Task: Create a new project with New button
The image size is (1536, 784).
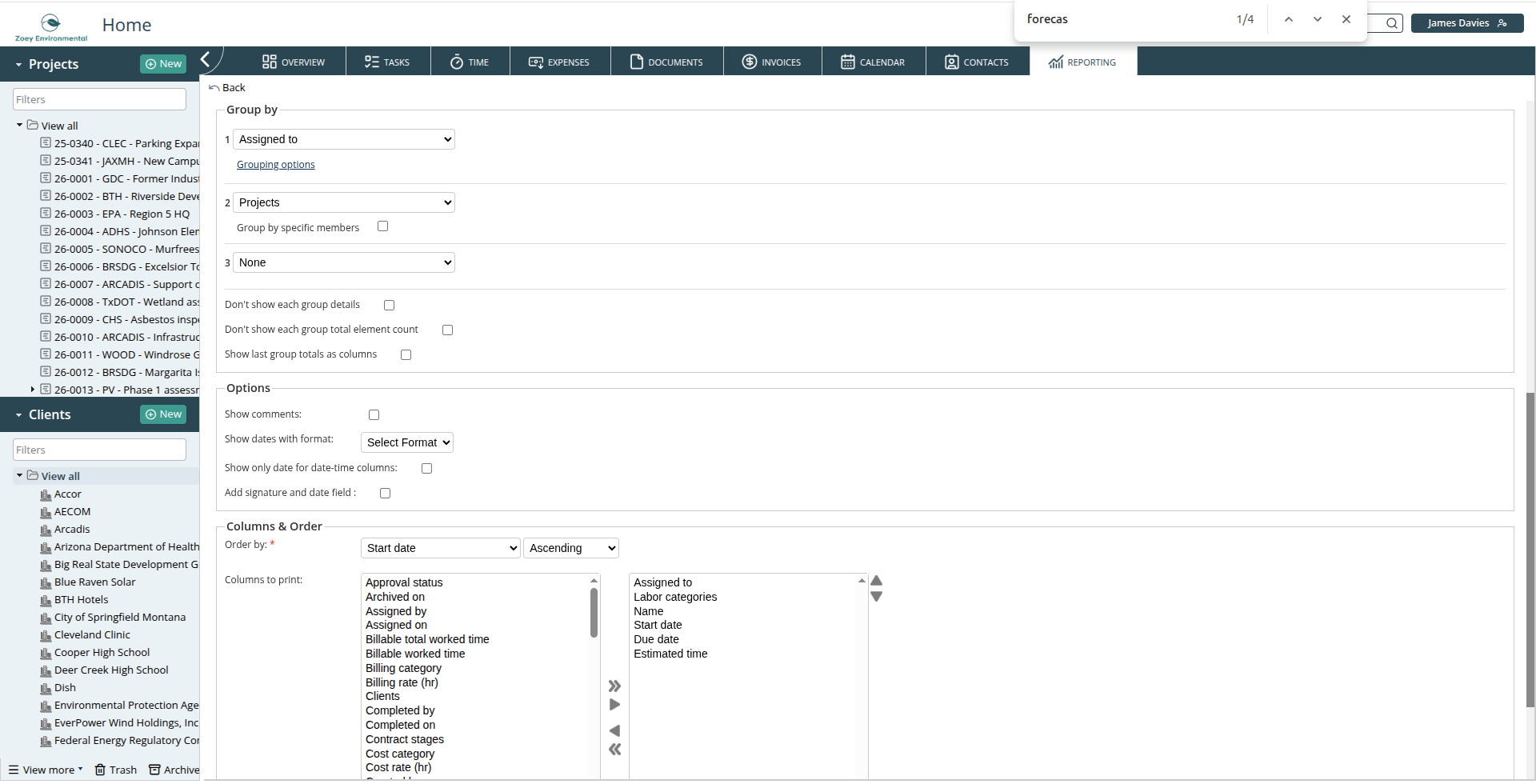Action: (x=163, y=64)
